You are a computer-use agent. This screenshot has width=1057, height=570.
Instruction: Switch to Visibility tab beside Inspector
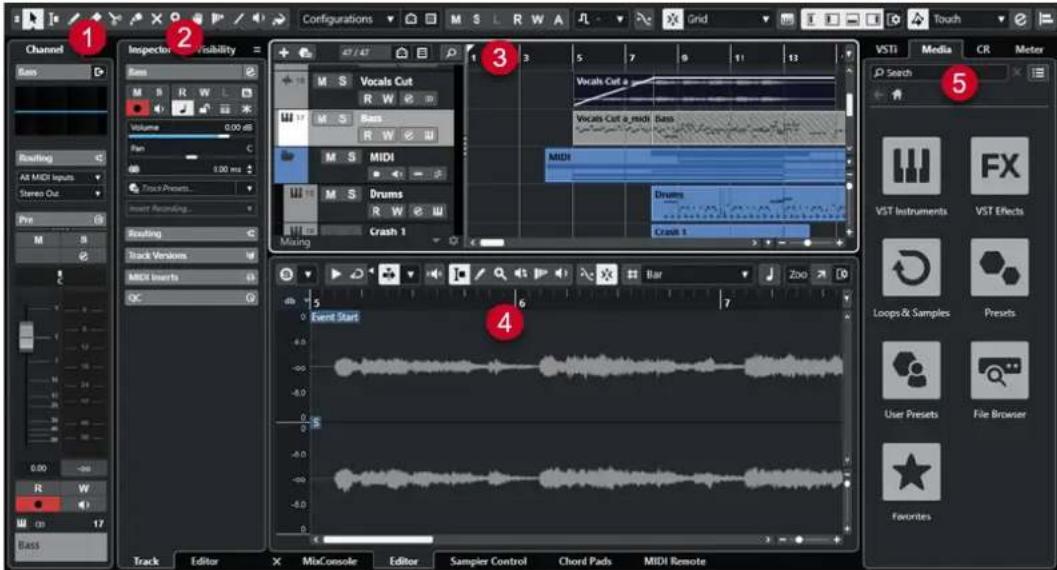coord(216,49)
